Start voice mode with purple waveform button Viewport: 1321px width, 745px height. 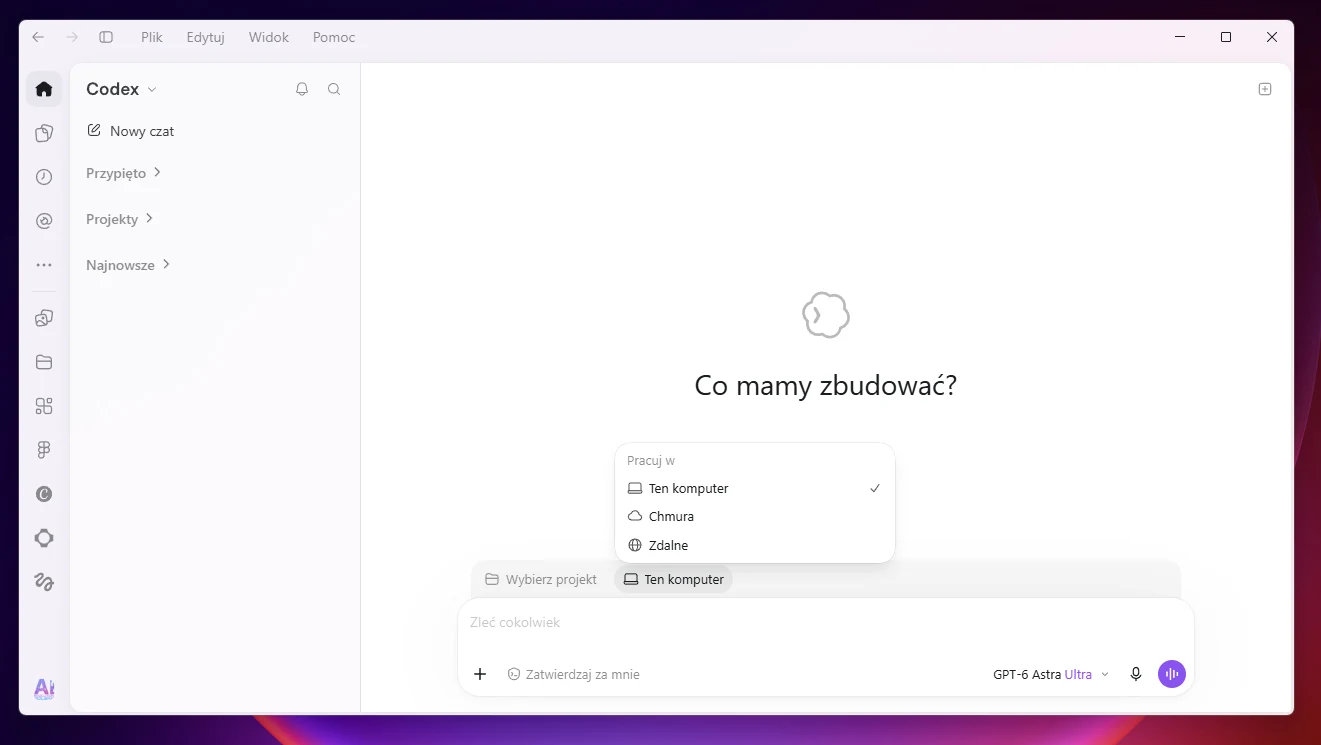(x=1172, y=674)
